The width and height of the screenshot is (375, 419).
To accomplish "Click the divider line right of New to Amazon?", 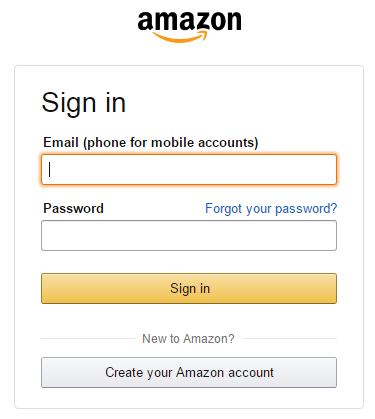I will point(290,339).
